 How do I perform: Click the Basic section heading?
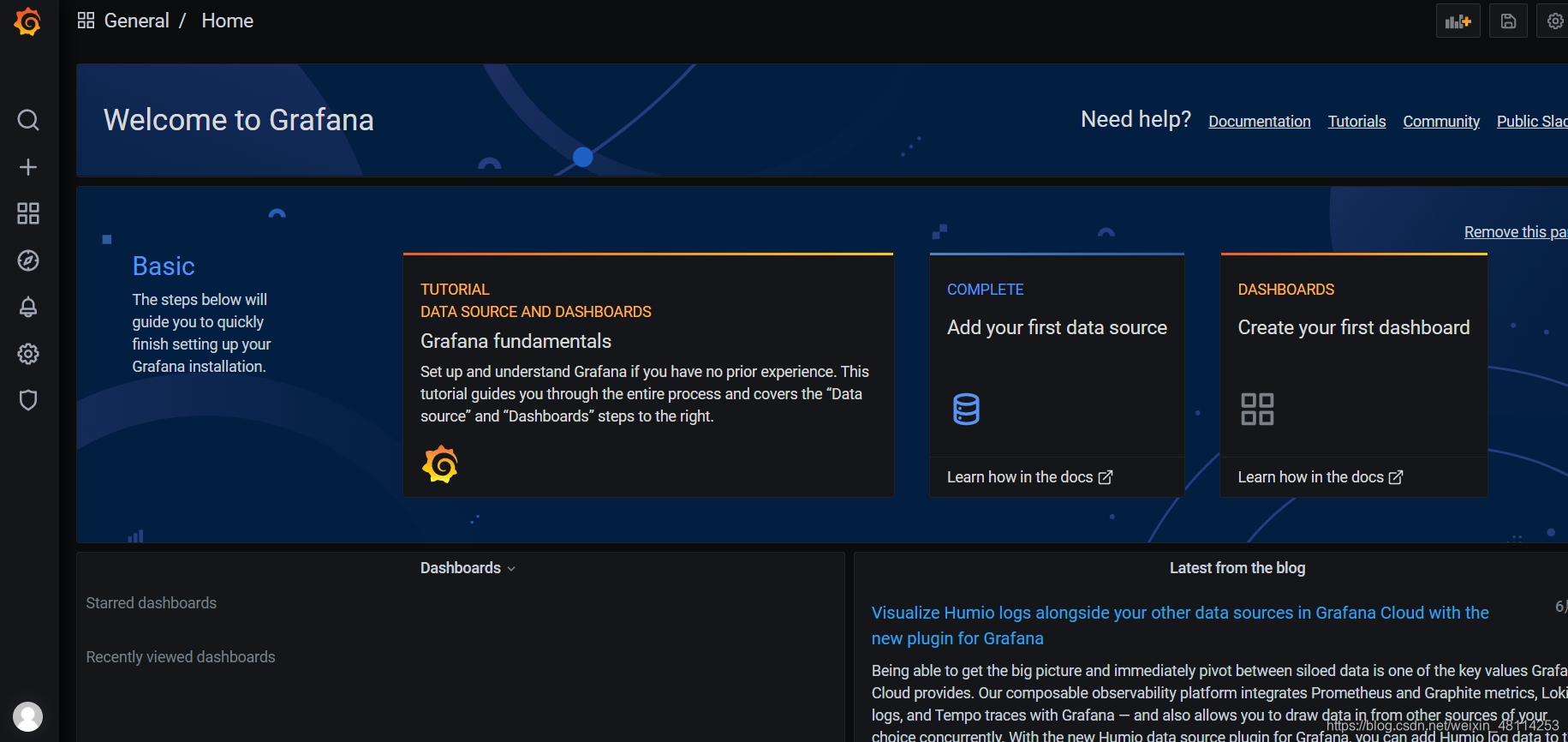pos(164,266)
